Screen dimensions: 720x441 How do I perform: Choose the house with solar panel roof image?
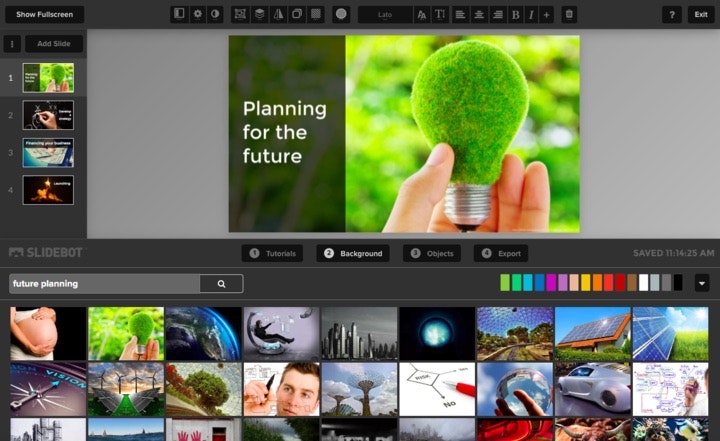[593, 334]
